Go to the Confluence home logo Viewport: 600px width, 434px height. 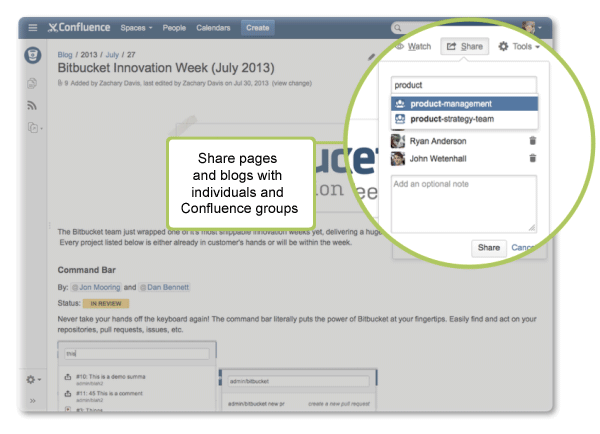click(79, 28)
